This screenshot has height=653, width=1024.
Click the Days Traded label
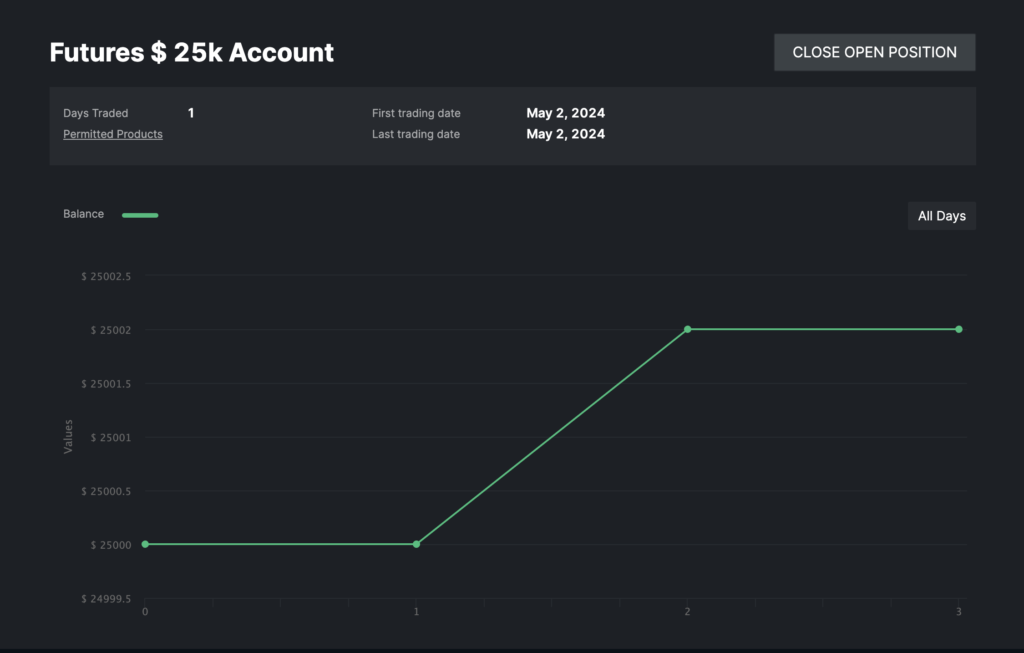tap(95, 113)
